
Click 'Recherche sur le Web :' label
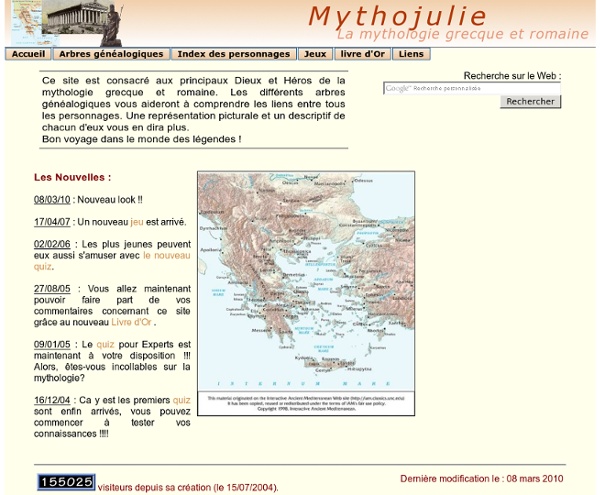tap(512, 76)
